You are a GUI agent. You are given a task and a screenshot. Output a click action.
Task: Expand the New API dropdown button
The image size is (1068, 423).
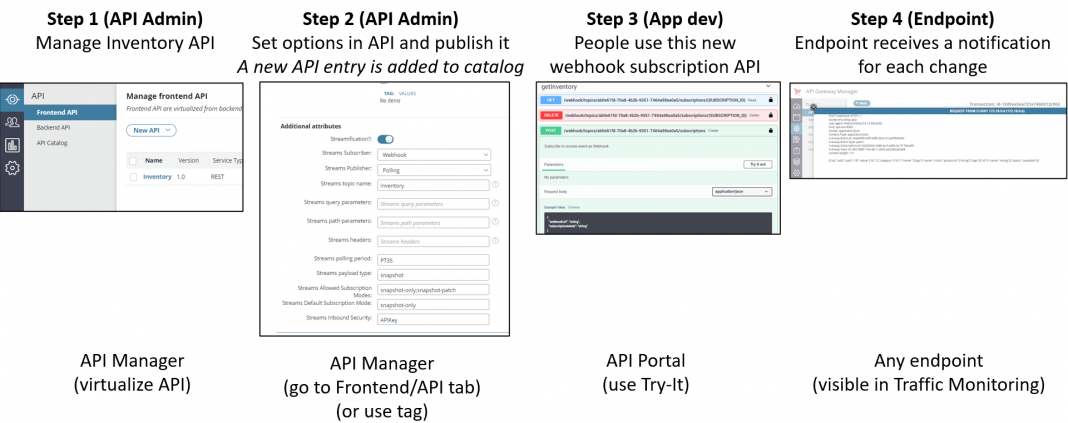[151, 130]
